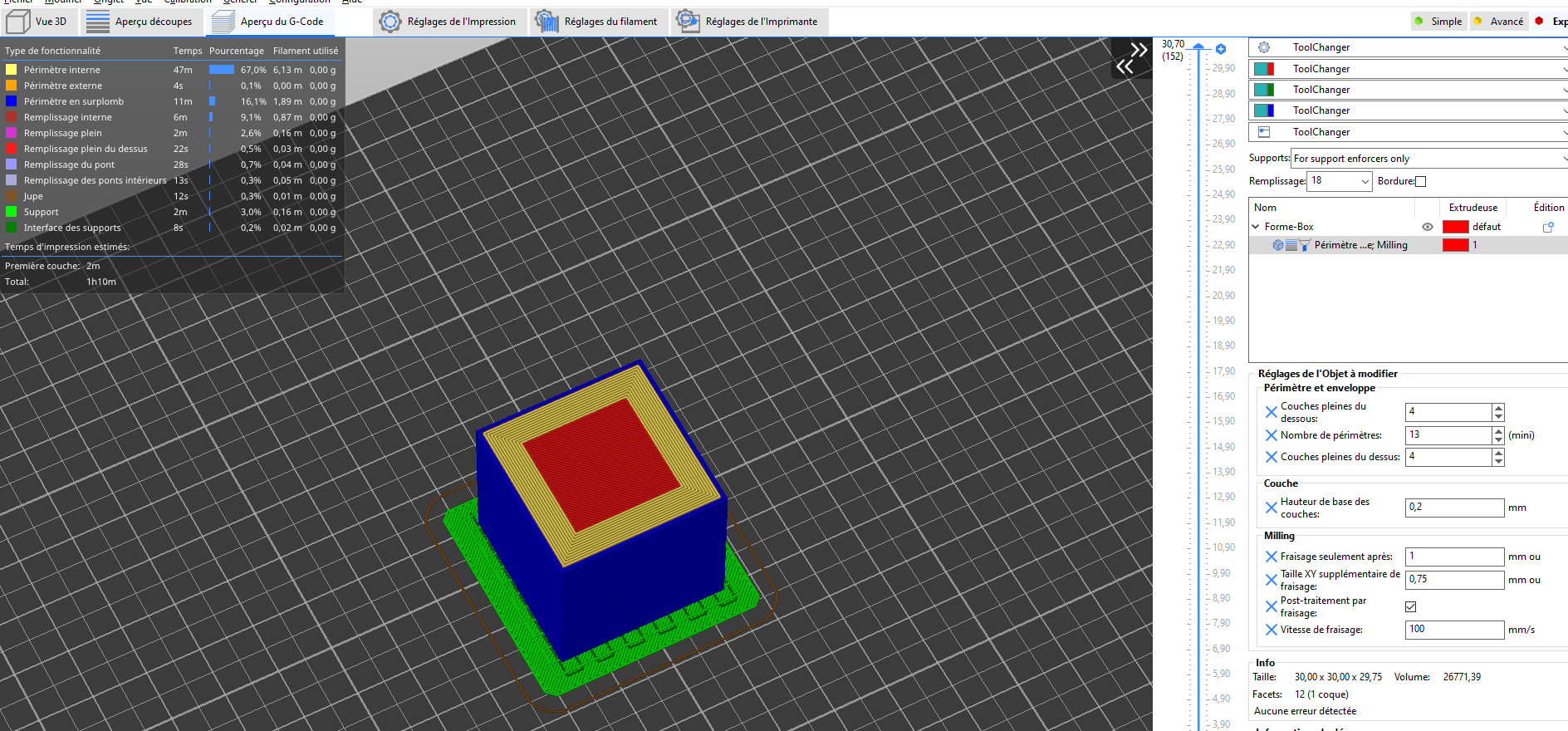Click the blue mesh volume icon in Milling row
This screenshot has height=731, width=1568.
(x=1278, y=245)
